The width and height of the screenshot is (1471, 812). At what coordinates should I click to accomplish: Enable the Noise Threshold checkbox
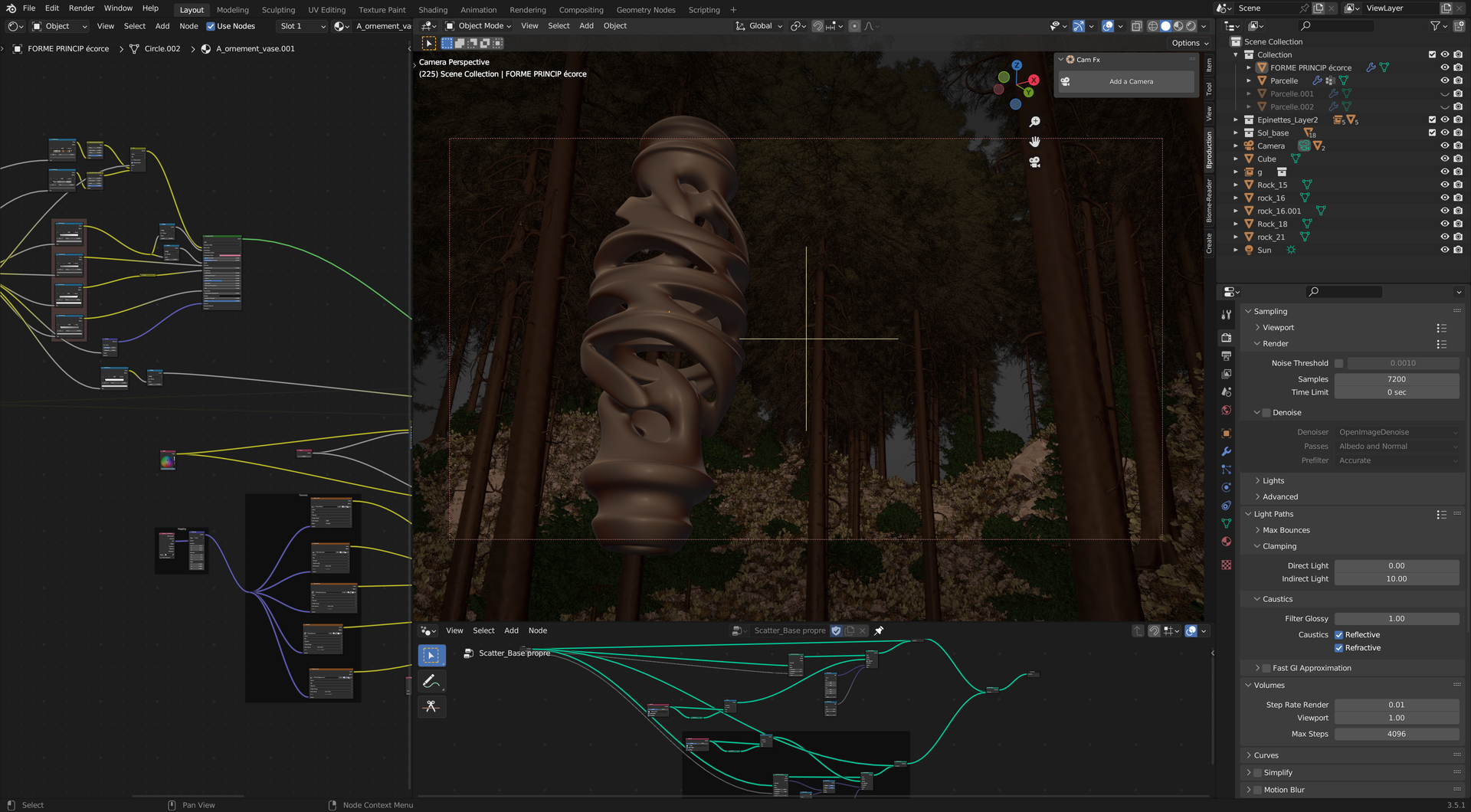(x=1338, y=363)
